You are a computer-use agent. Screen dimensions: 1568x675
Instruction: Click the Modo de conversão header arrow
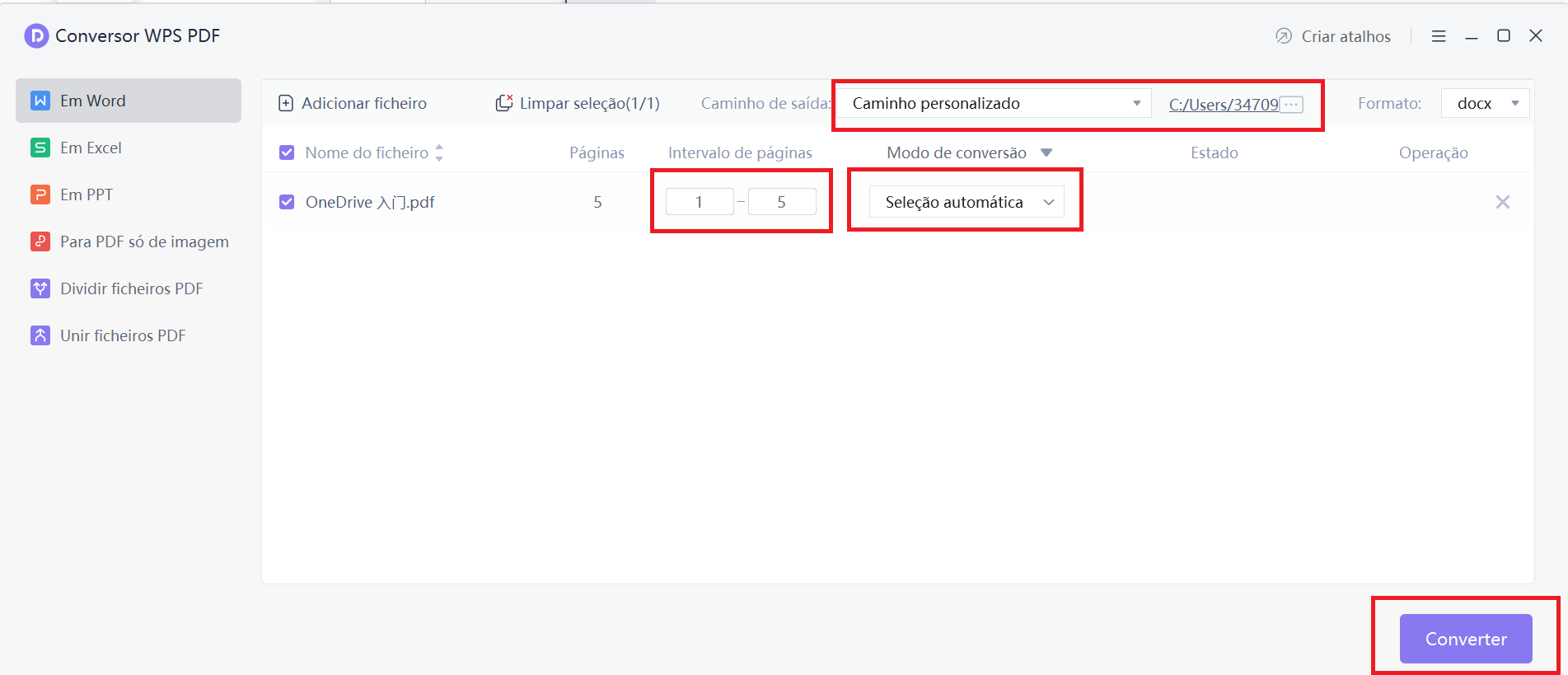coord(1046,152)
